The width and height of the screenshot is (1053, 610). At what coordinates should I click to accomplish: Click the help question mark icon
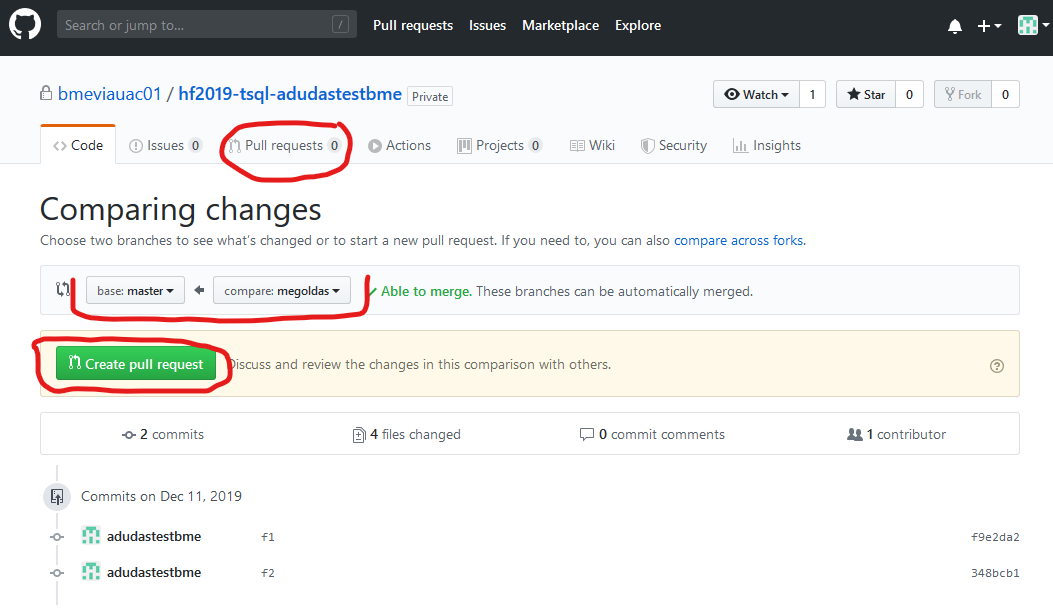[996, 366]
